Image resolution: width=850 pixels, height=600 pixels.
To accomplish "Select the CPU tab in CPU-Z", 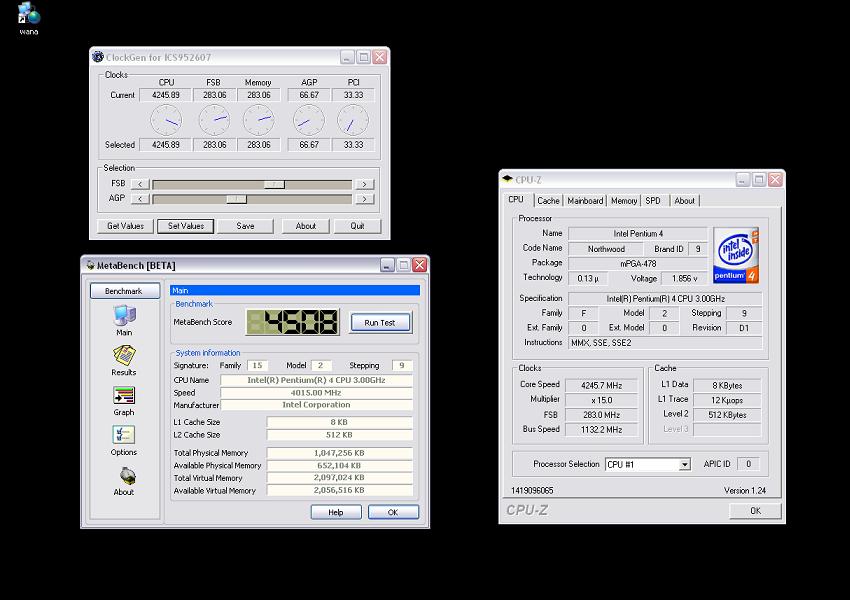I will tap(517, 199).
